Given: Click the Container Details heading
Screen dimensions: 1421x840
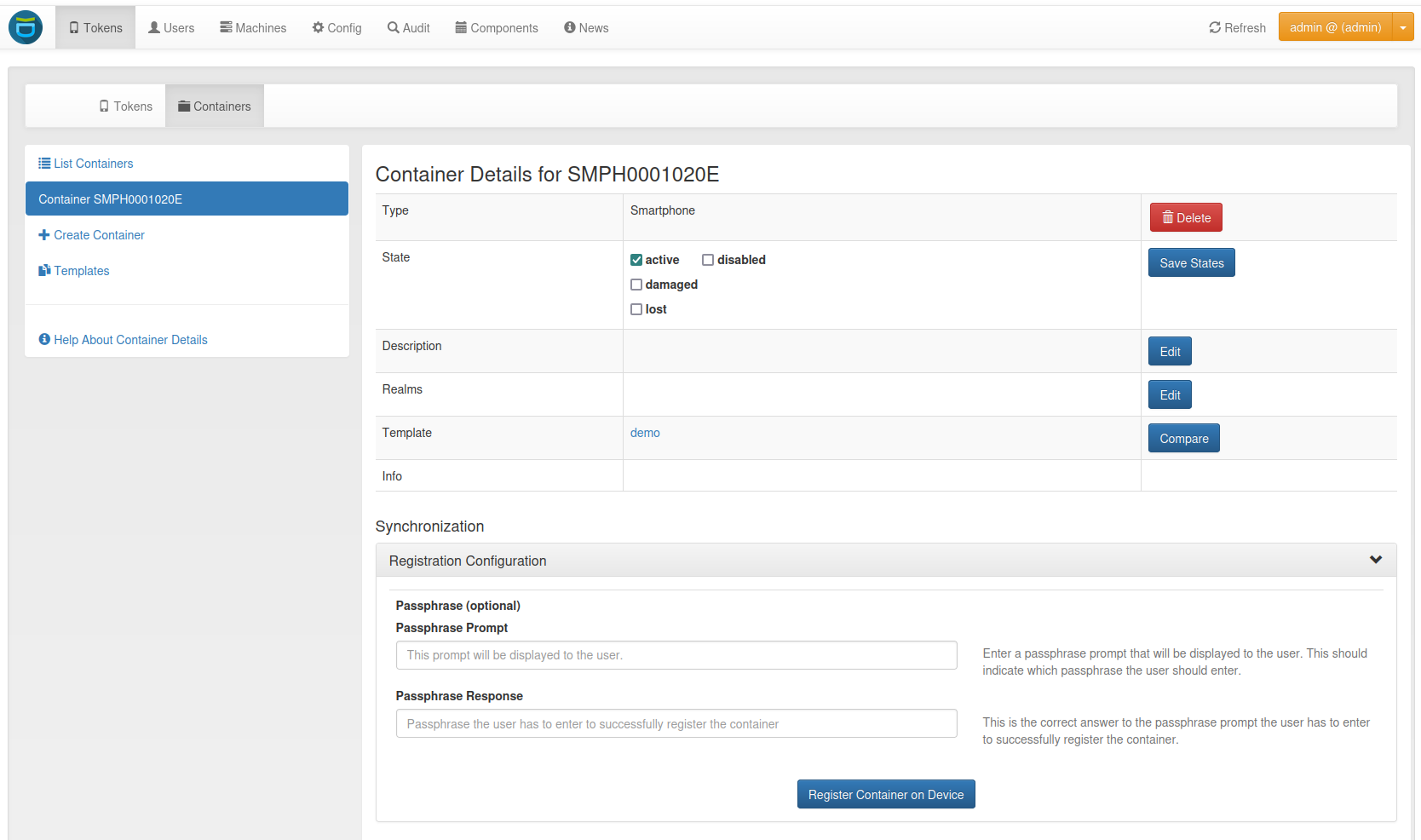Looking at the screenshot, I should pos(547,175).
